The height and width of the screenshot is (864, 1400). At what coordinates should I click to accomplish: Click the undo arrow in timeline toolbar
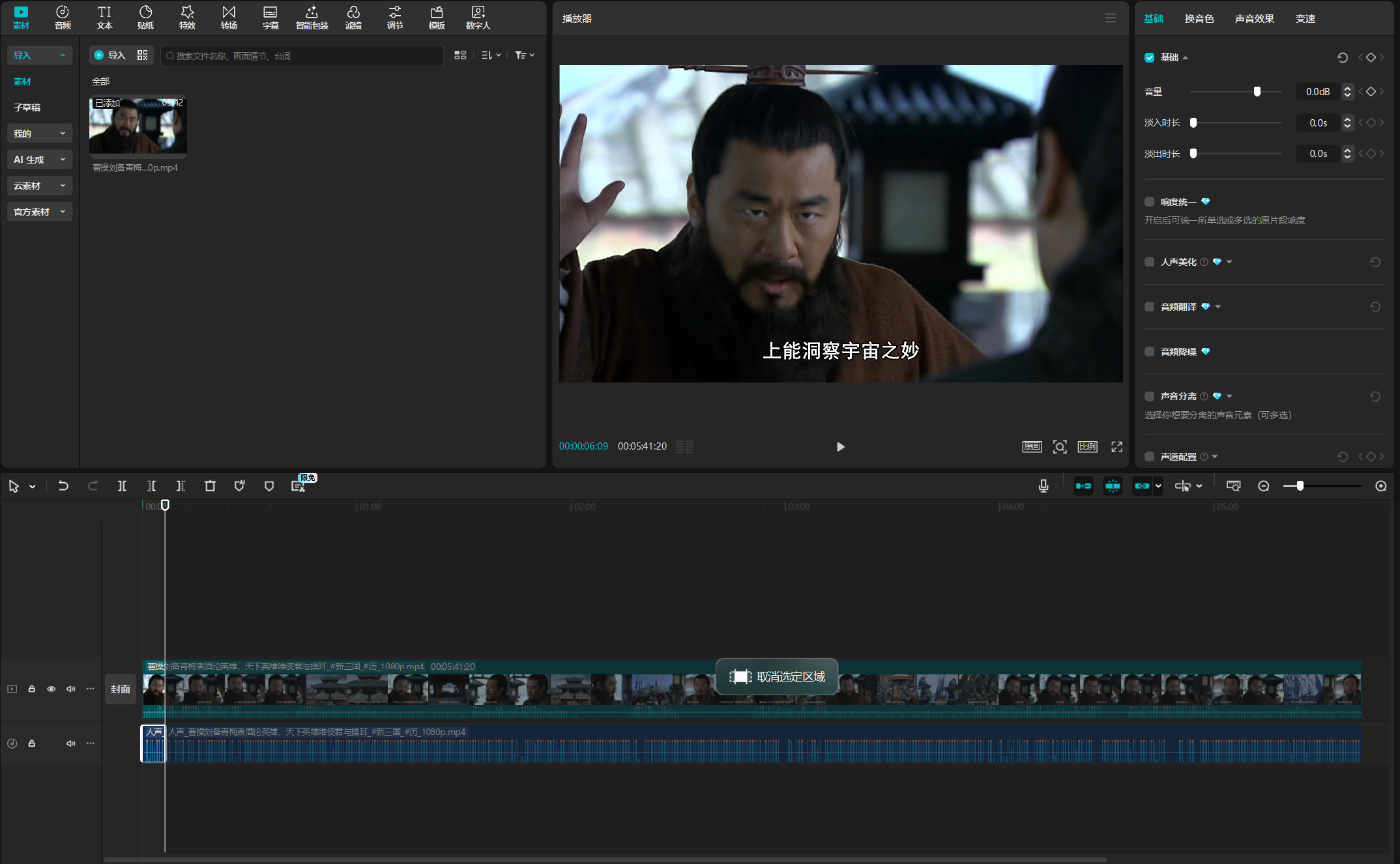(x=63, y=486)
